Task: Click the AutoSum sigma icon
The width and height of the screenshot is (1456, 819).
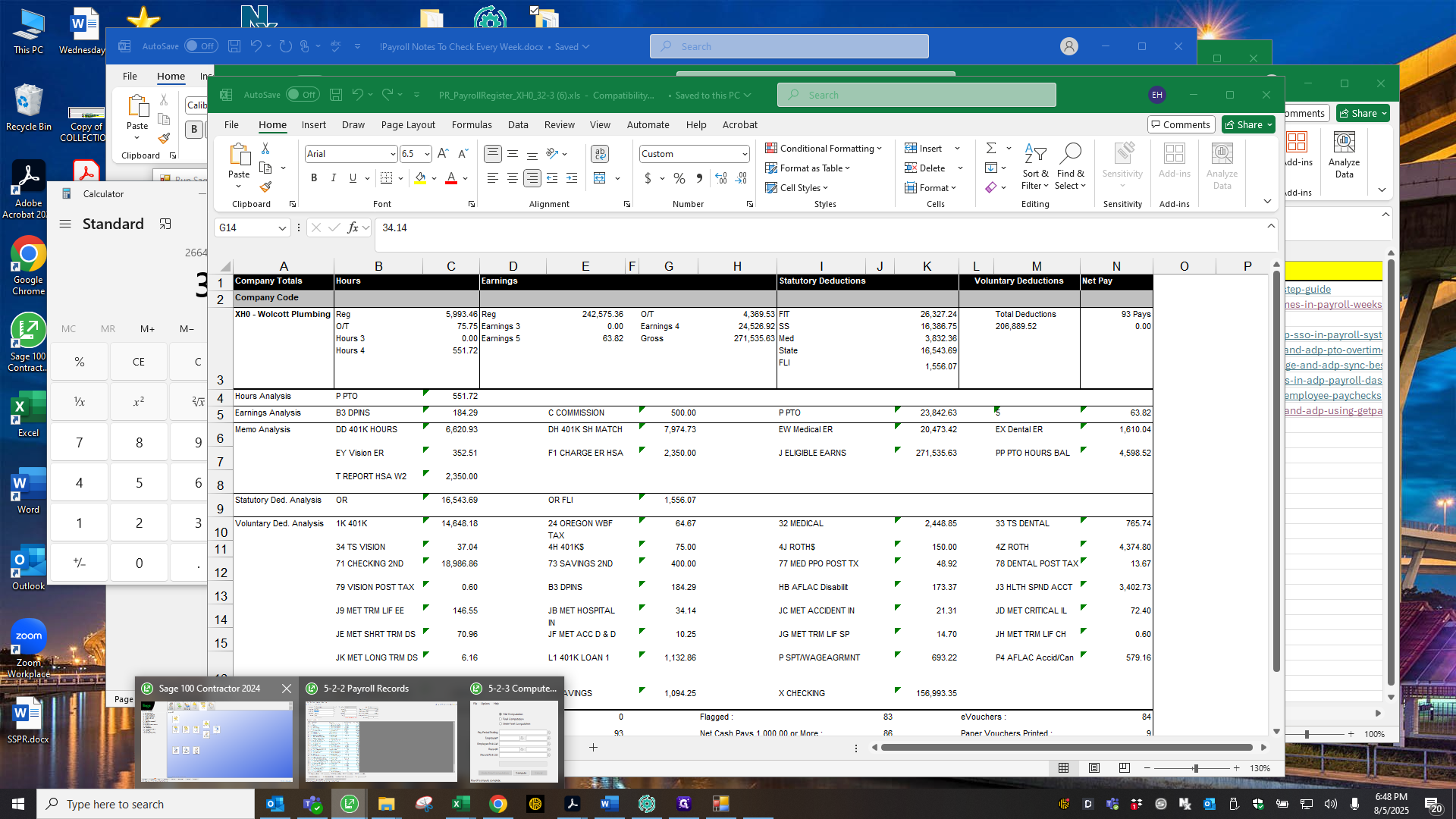Action: (x=991, y=148)
